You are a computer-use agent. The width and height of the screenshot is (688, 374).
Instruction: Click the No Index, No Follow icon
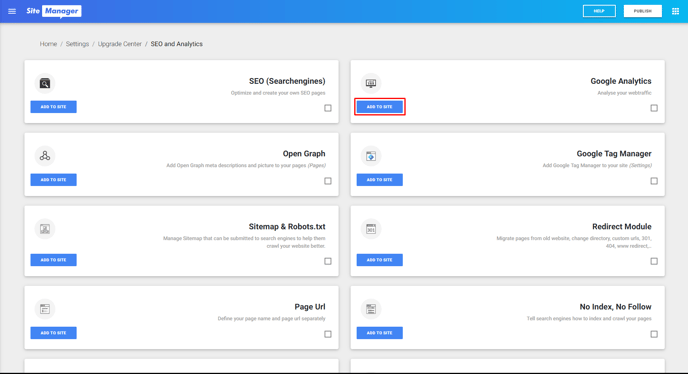coord(371,309)
